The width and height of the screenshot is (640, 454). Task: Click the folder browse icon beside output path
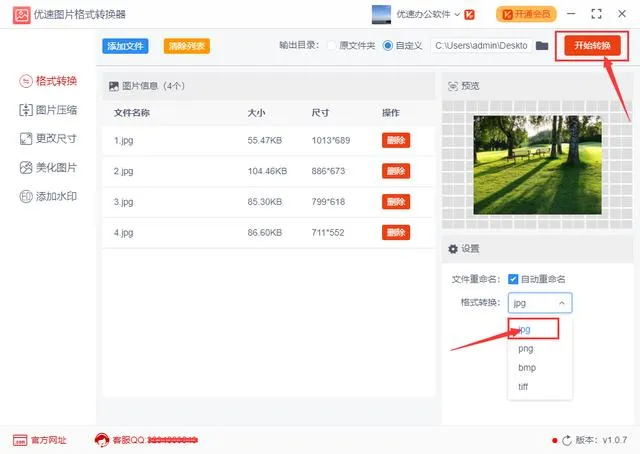[542, 46]
